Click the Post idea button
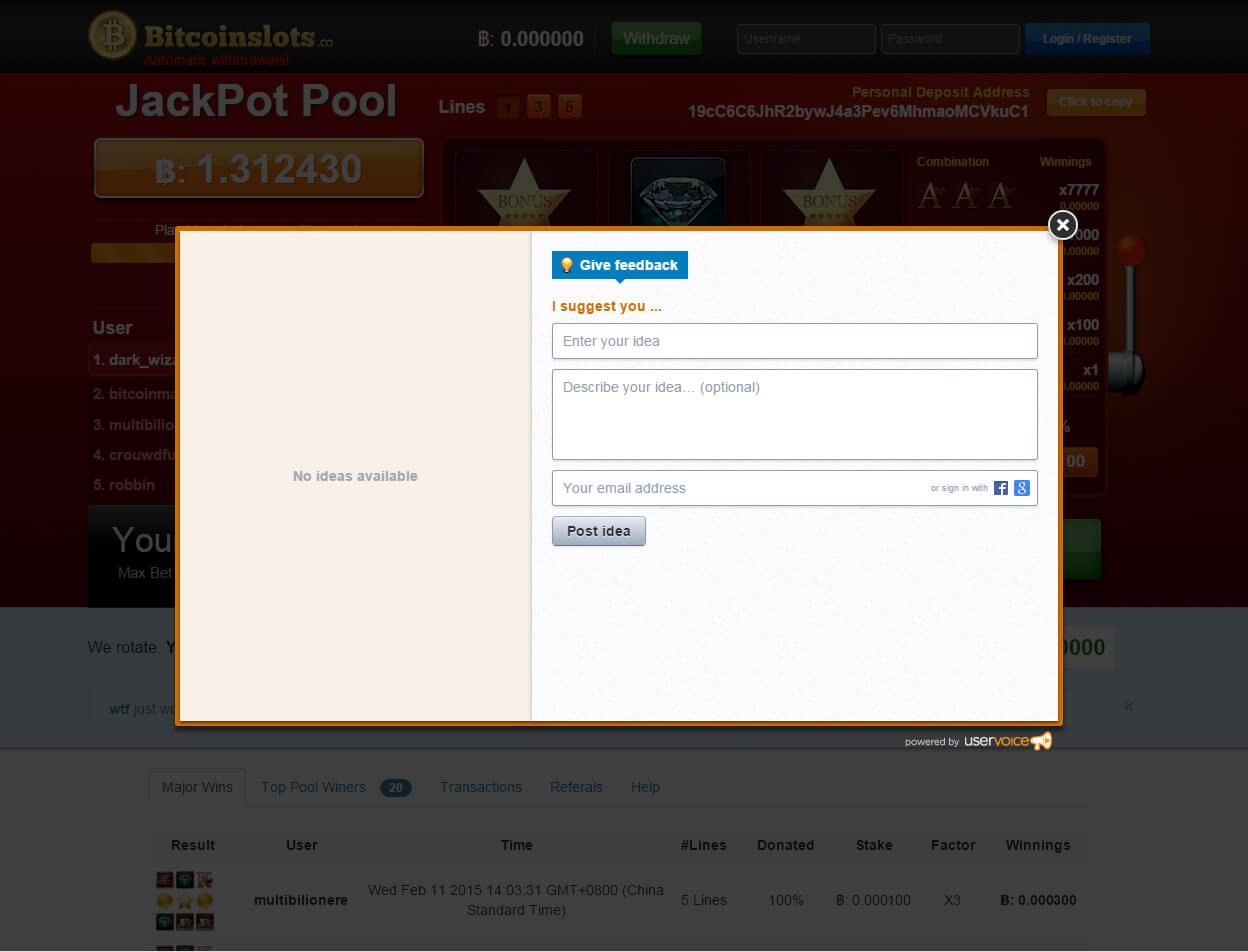 (x=599, y=531)
